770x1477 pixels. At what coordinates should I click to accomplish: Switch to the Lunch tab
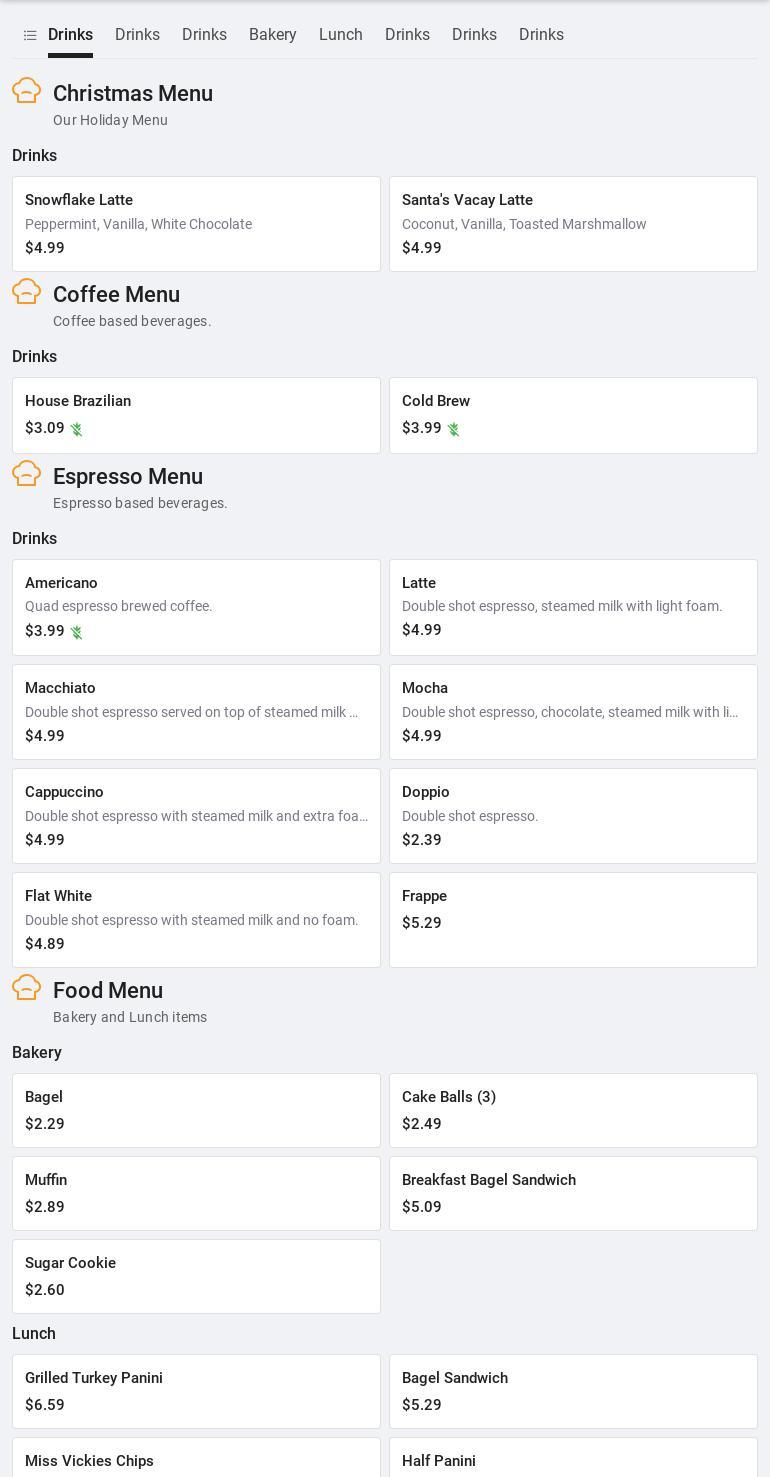coord(341,35)
